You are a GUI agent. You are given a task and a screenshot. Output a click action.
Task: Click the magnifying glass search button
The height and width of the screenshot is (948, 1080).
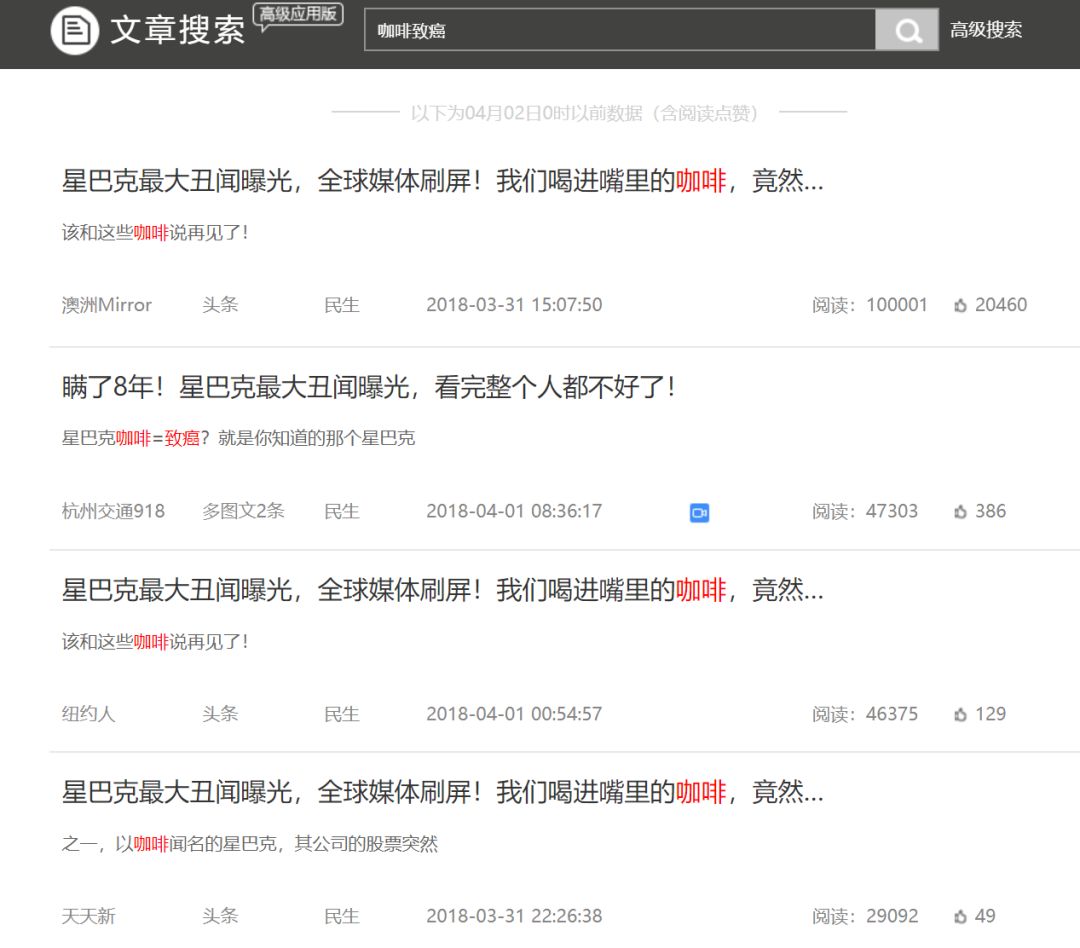coord(907,30)
